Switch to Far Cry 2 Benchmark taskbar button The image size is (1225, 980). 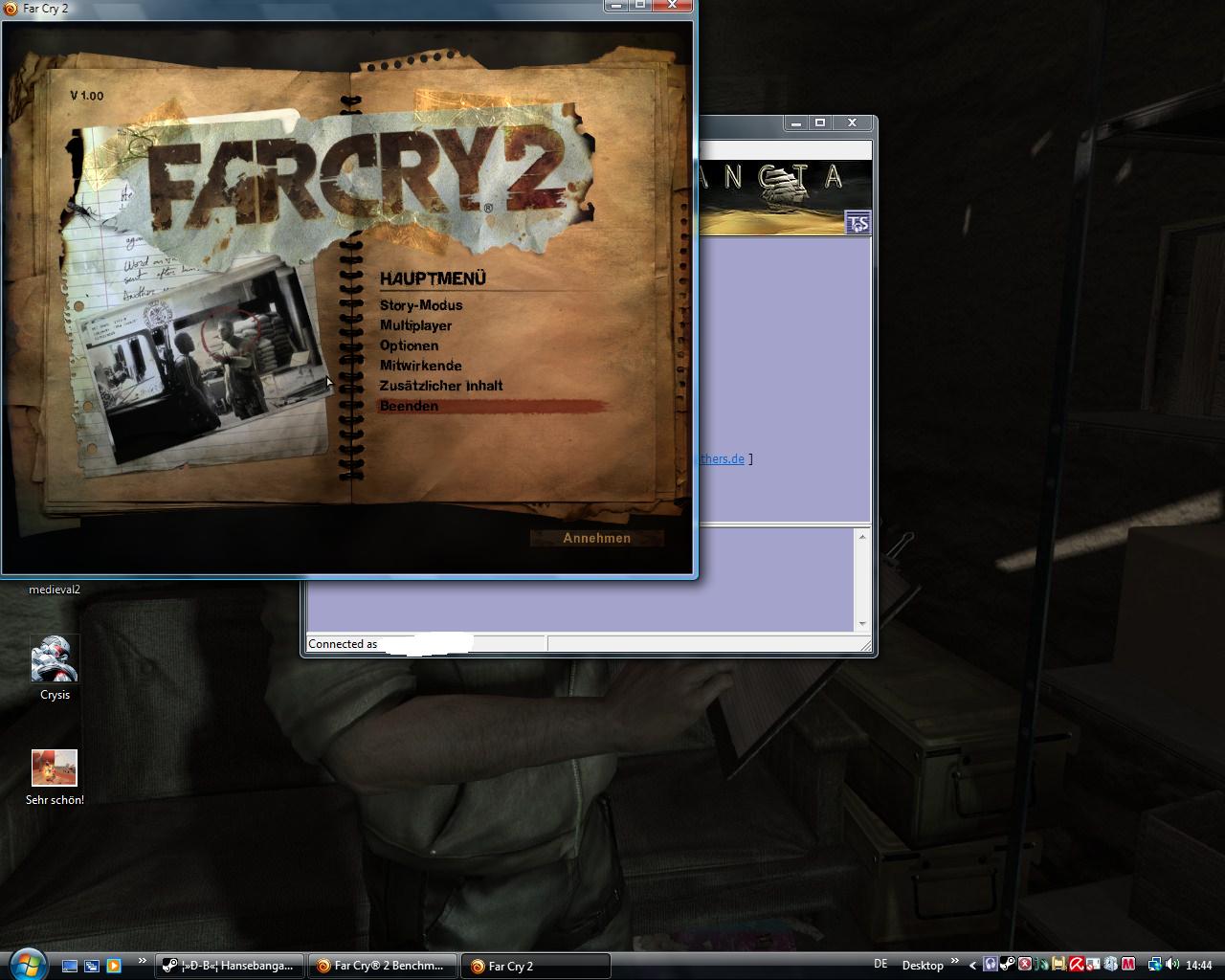tap(383, 966)
